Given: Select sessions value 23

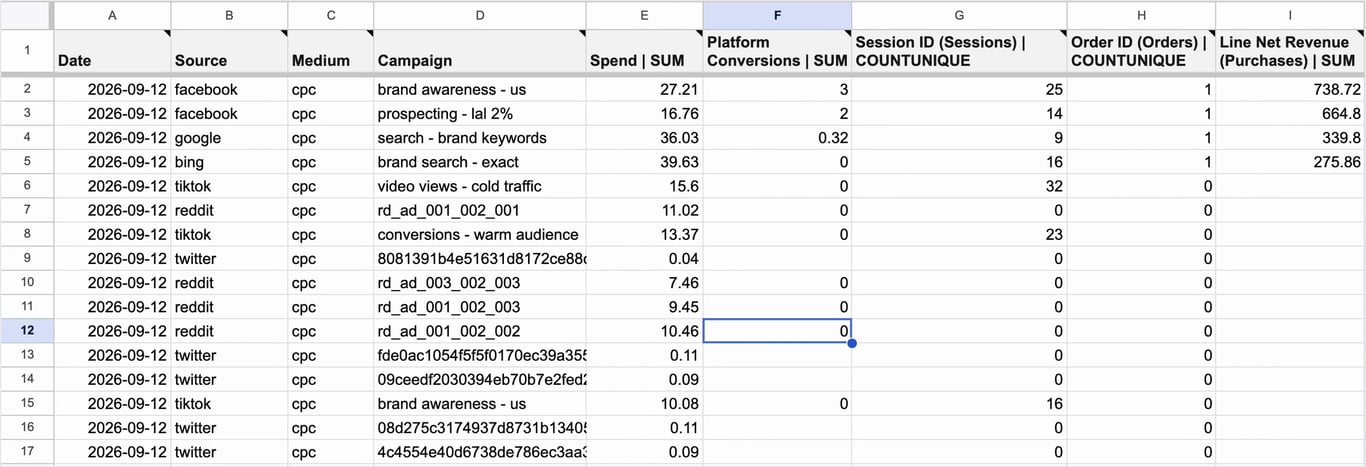Looking at the screenshot, I should 960,234.
